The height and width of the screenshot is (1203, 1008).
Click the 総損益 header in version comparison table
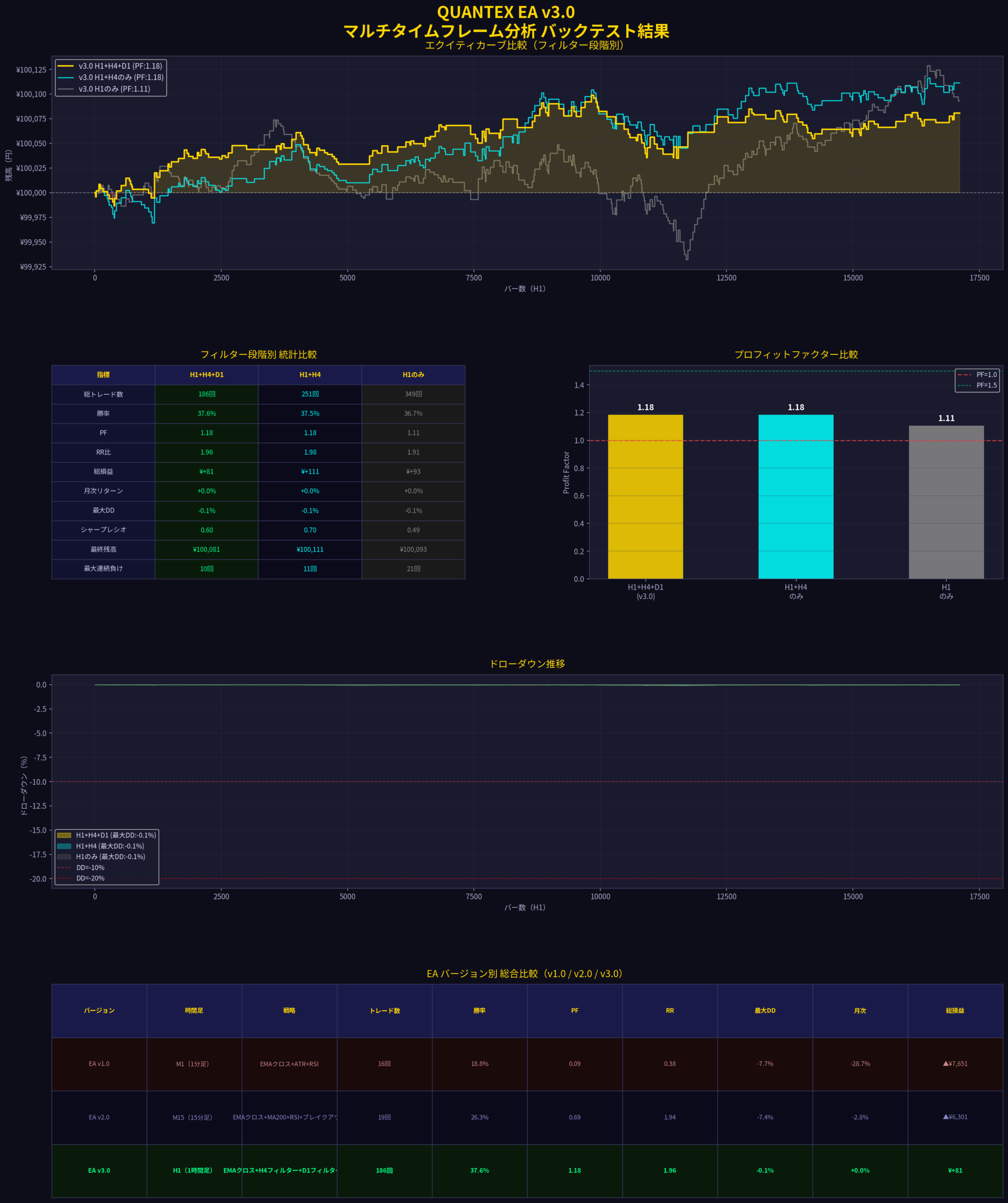click(955, 1010)
